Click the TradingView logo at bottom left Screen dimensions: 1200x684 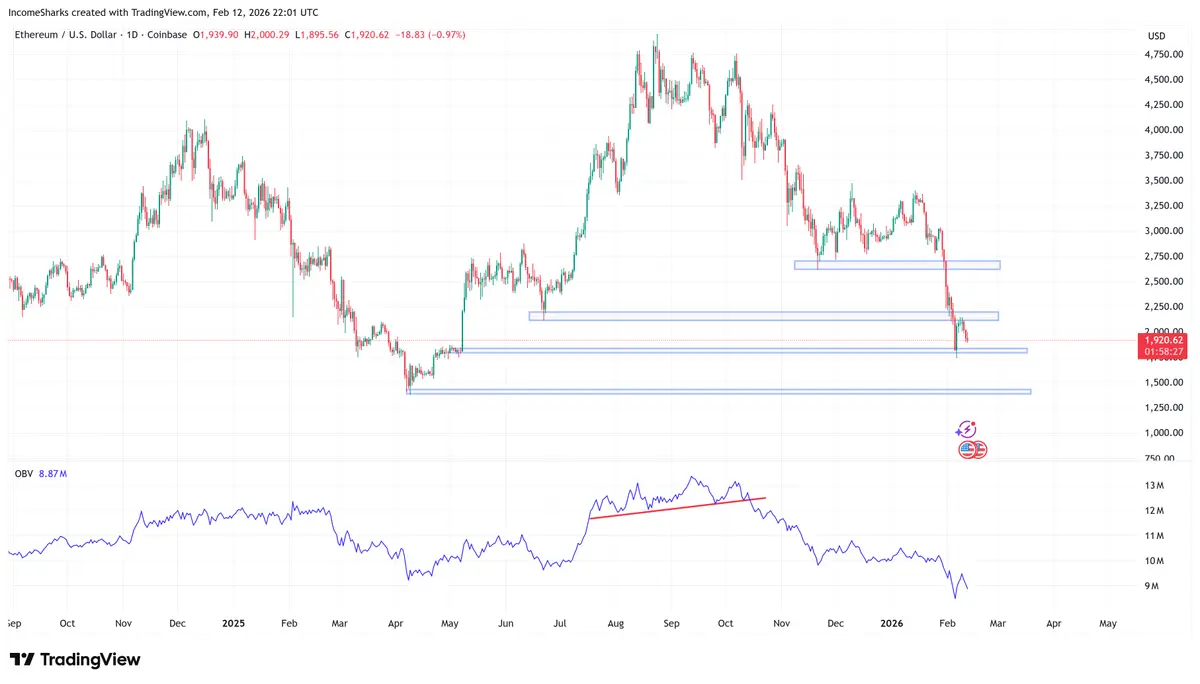[75, 660]
